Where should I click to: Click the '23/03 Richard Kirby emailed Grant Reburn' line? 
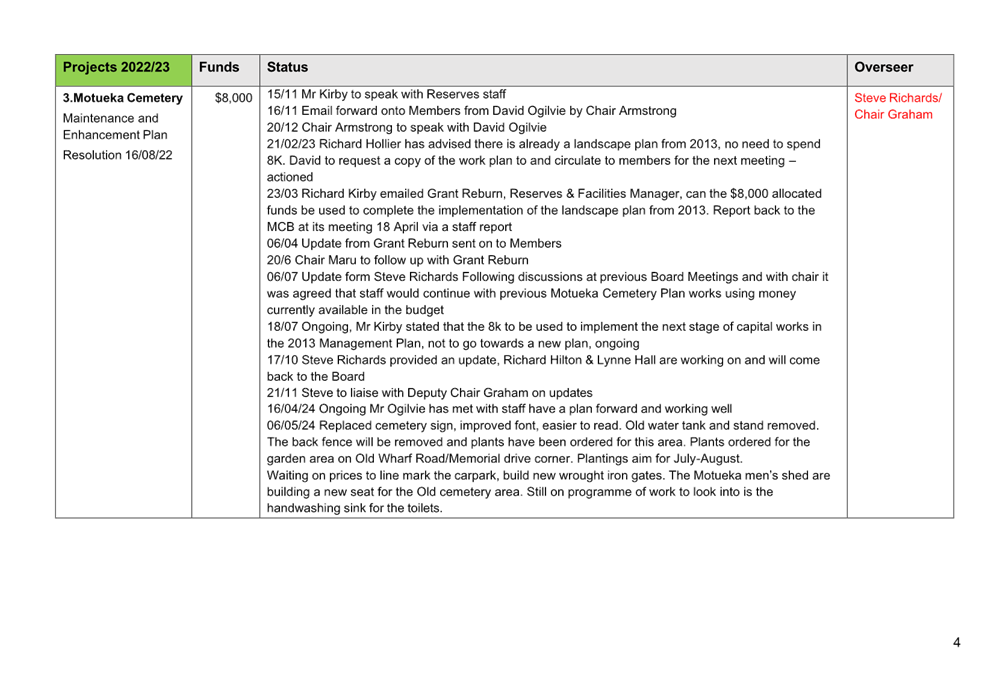pos(544,193)
